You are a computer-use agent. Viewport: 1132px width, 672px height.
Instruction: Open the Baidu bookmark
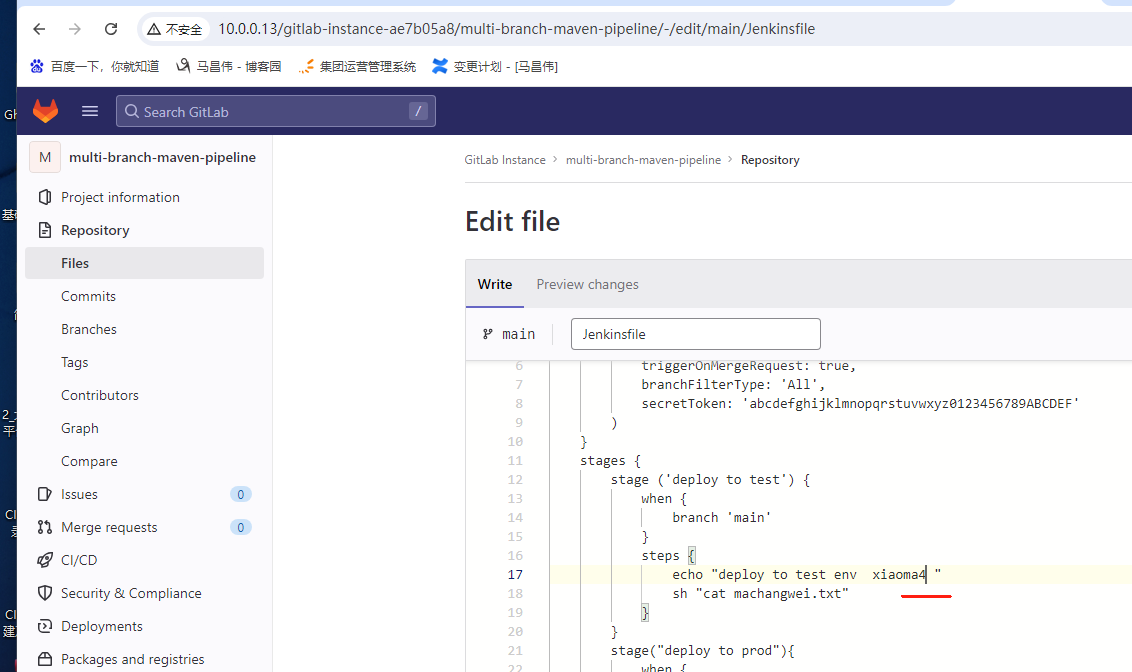[x=95, y=66]
